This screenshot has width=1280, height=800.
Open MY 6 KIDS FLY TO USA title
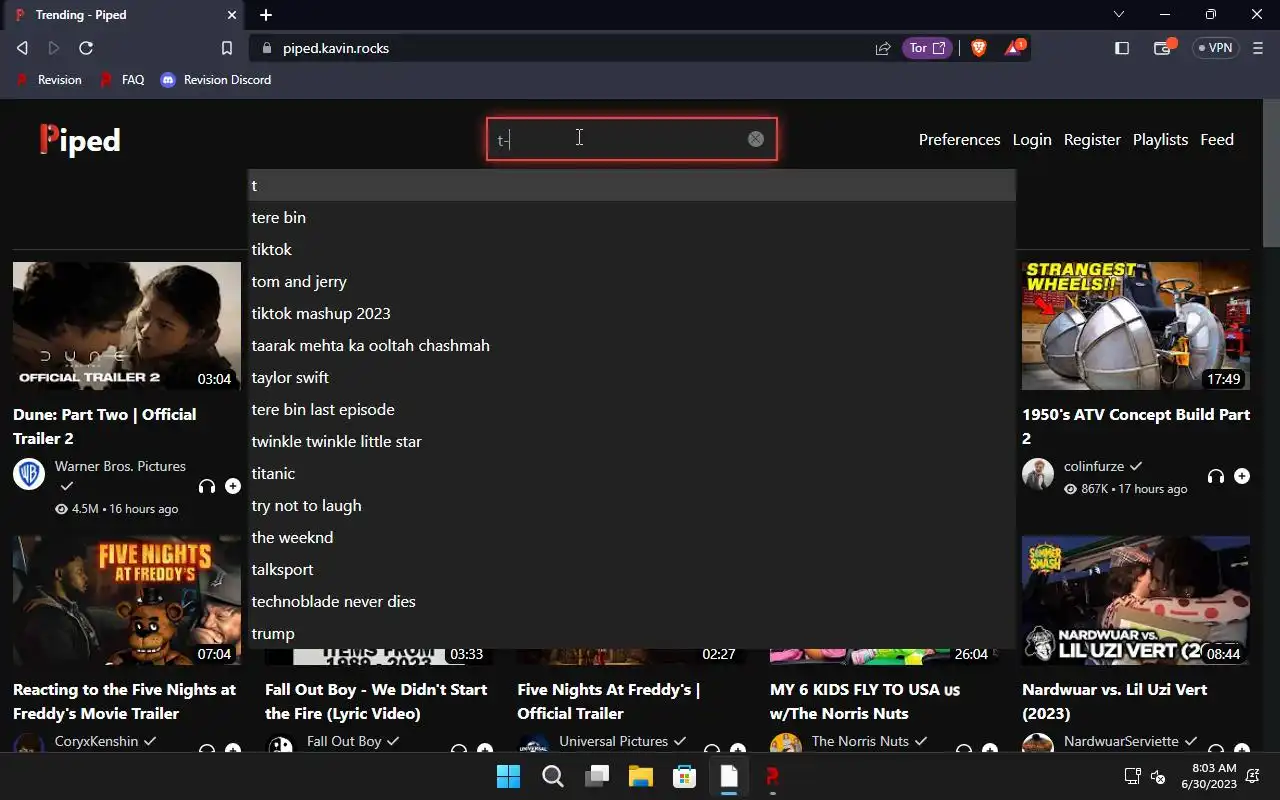(x=865, y=701)
